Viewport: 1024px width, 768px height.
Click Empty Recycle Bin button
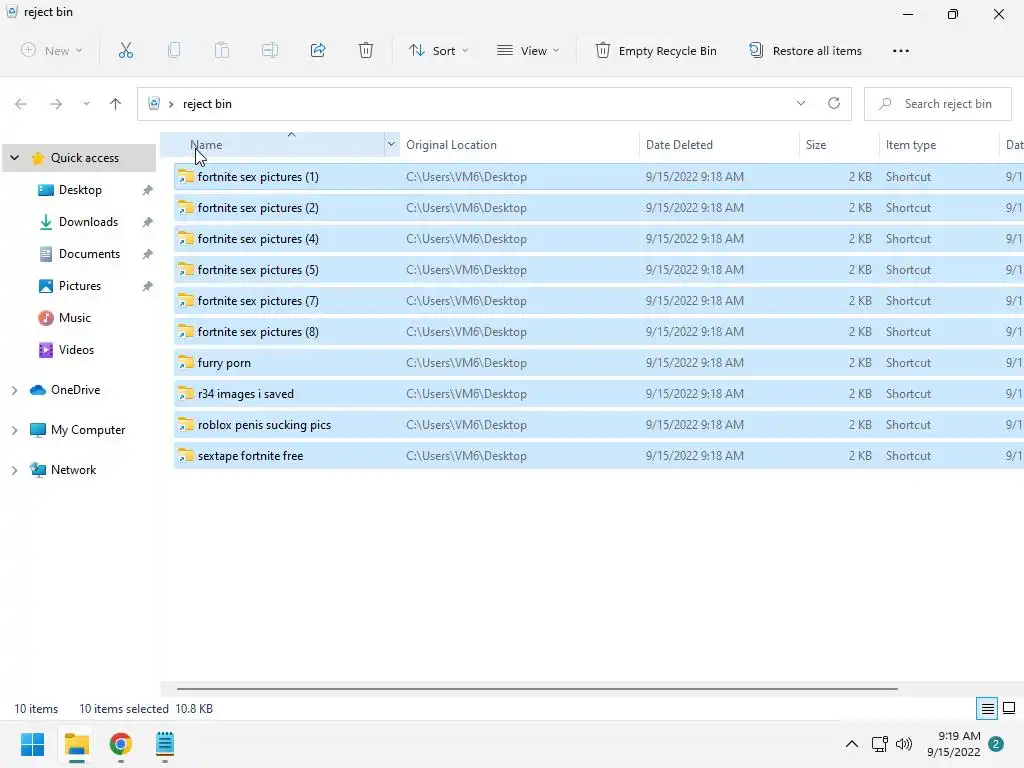pos(656,50)
